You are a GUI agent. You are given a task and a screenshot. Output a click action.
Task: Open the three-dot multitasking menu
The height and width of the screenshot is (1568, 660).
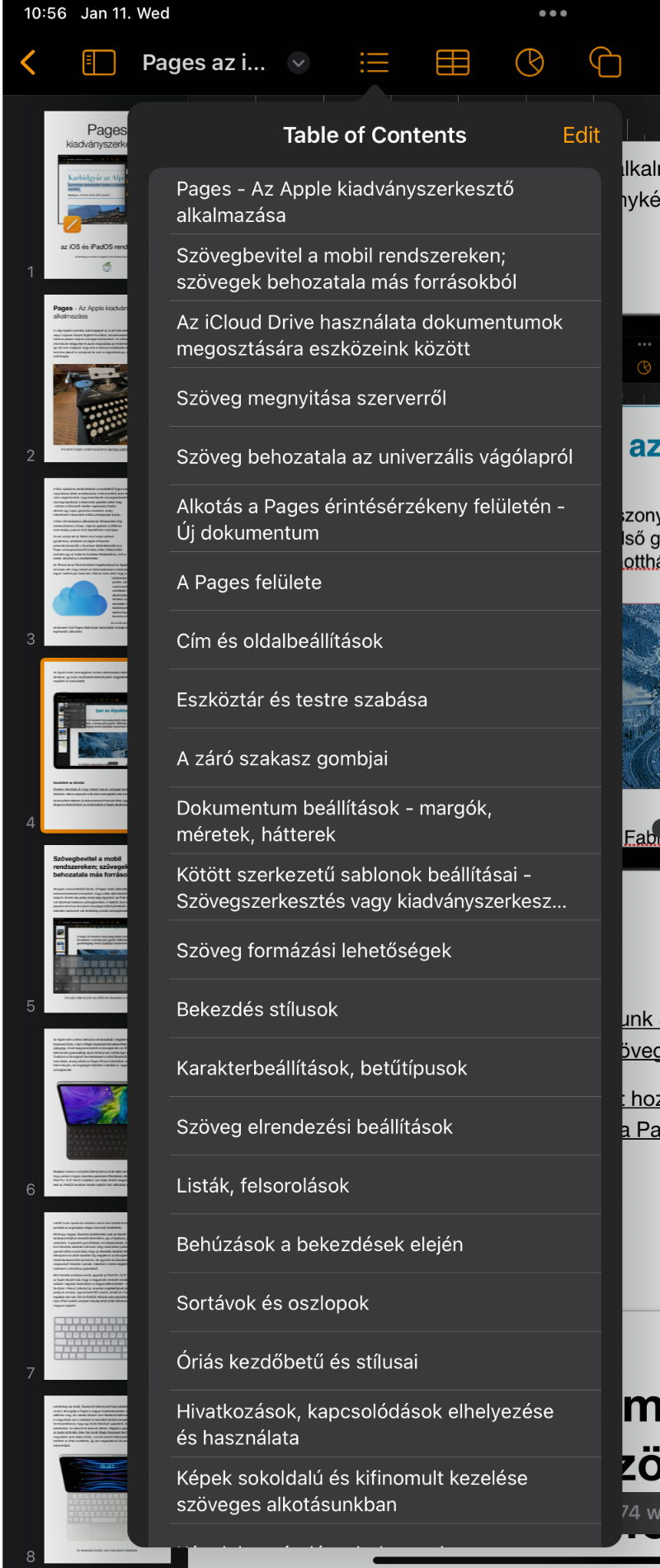point(553,13)
